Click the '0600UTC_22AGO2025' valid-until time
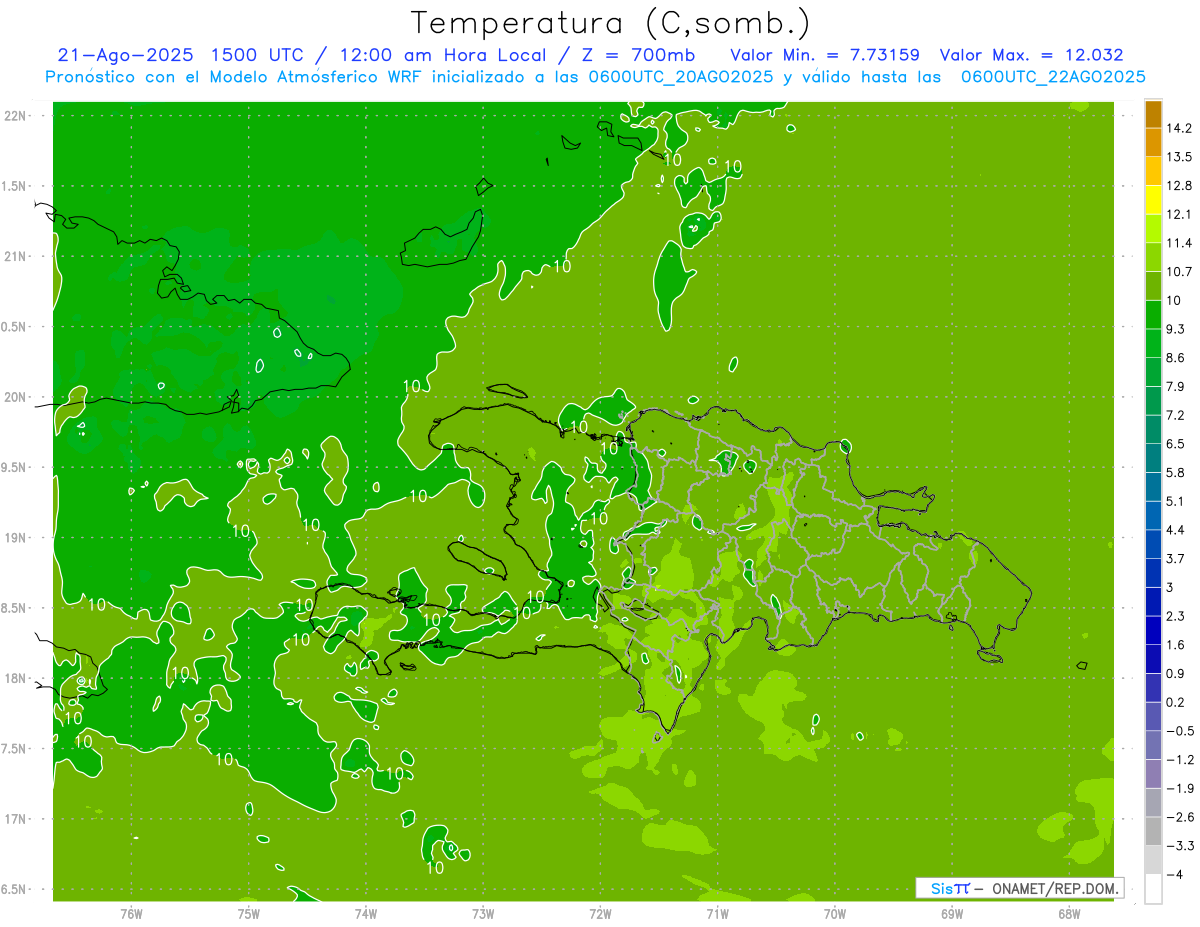The width and height of the screenshot is (1200, 927). tap(1053, 77)
